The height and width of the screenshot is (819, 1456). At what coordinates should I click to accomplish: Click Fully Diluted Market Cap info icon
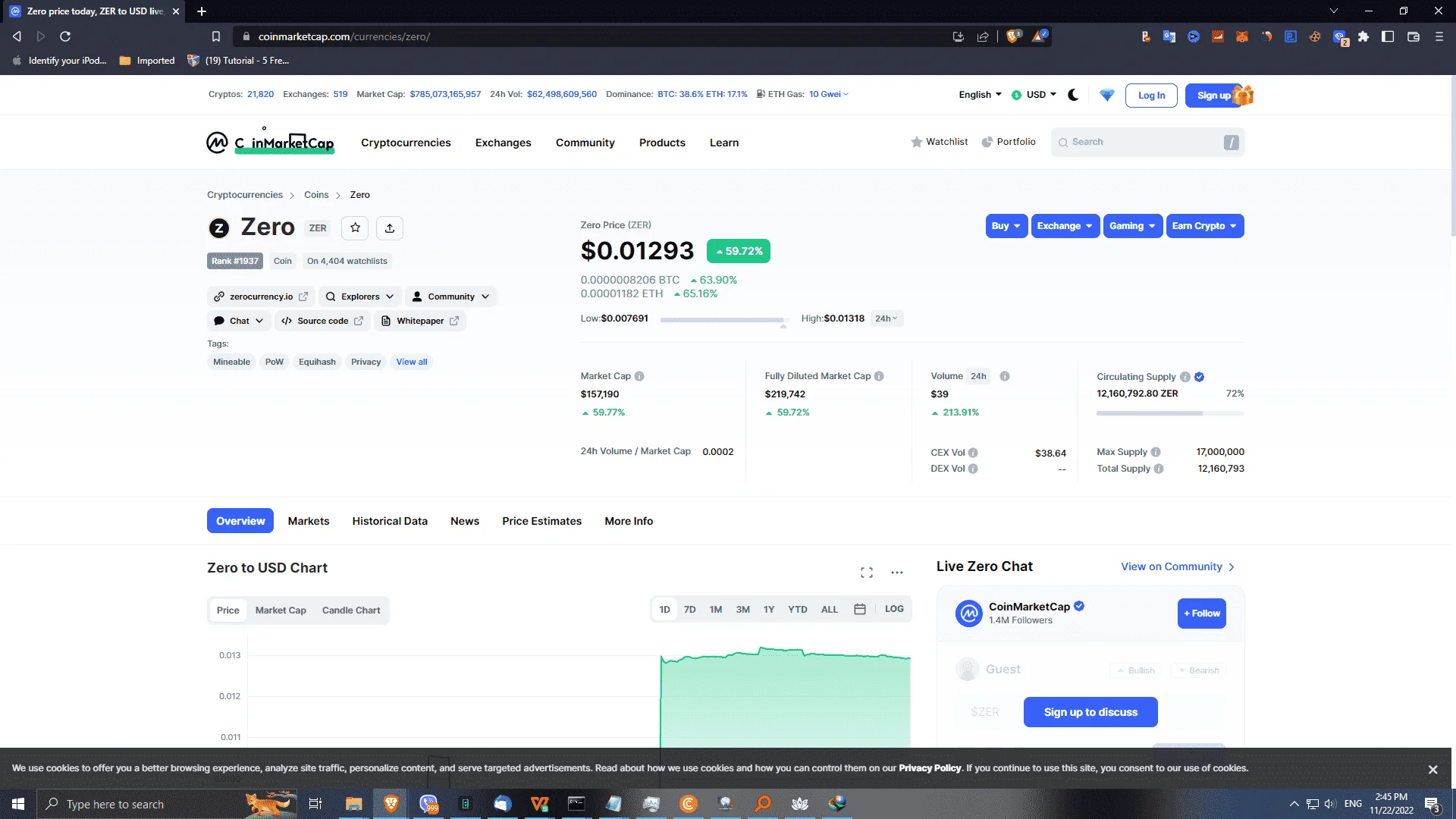pyautogui.click(x=879, y=376)
